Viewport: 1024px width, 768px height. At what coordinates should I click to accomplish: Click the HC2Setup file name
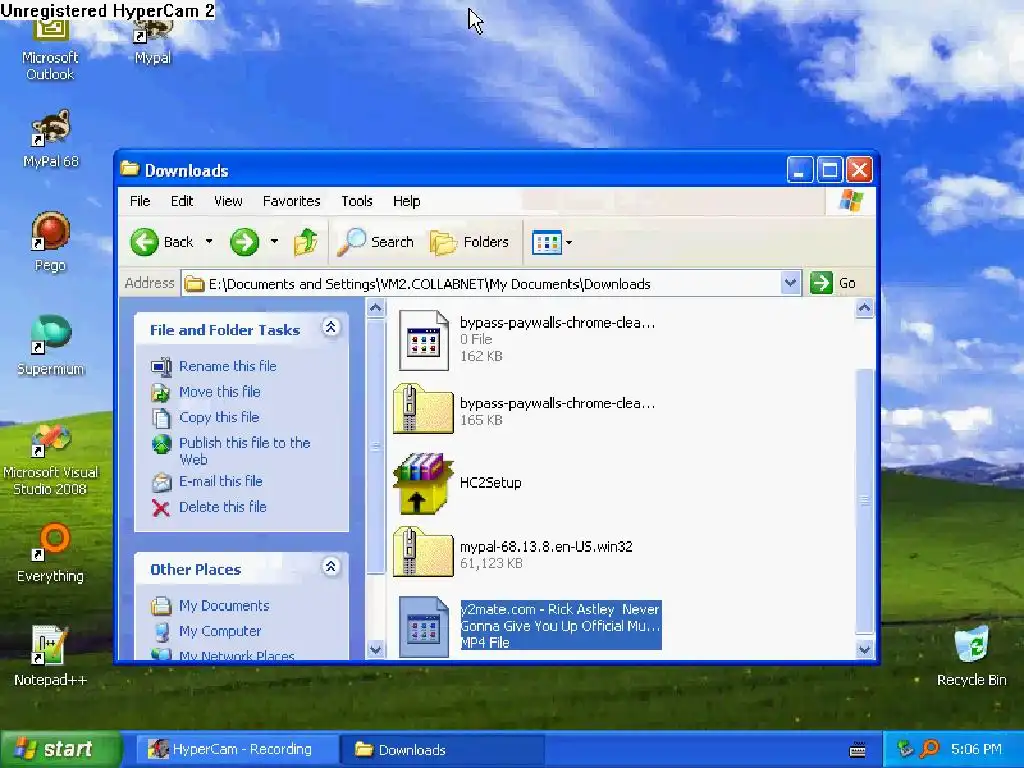[x=490, y=483]
